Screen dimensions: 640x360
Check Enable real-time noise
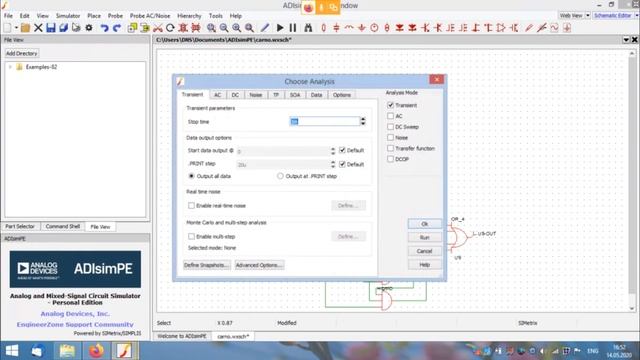(x=191, y=206)
